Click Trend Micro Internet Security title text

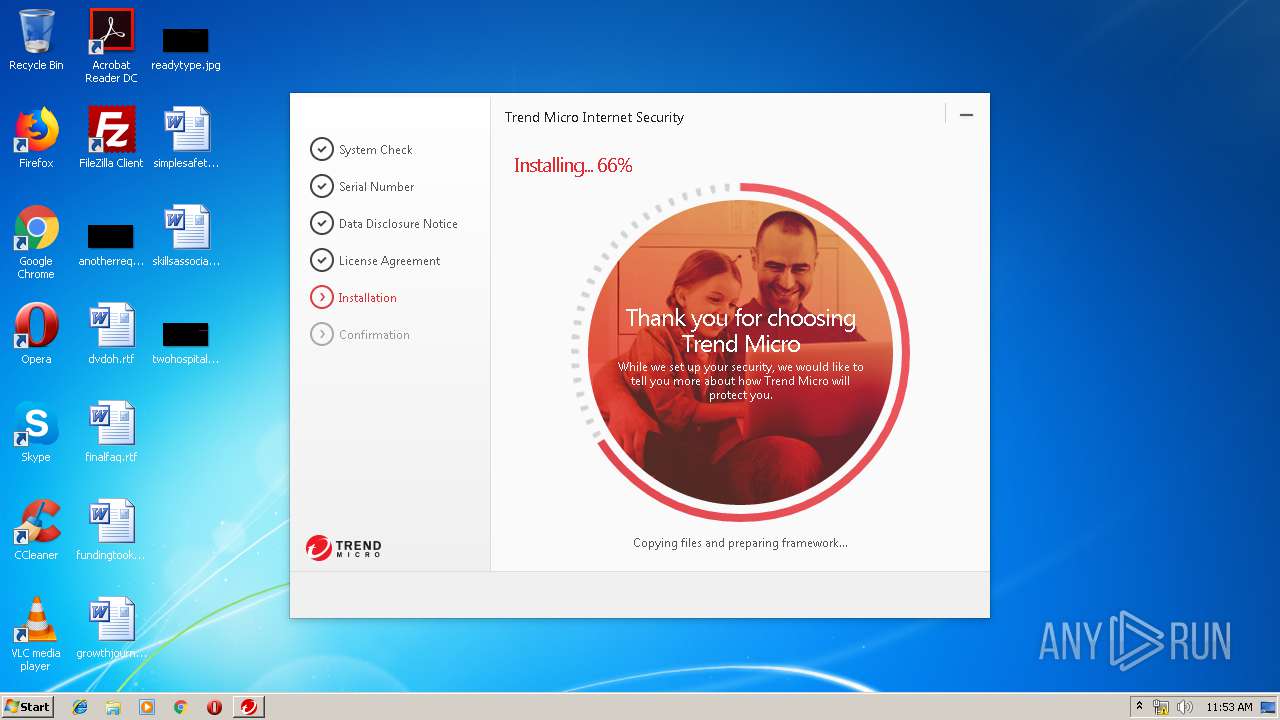click(594, 117)
